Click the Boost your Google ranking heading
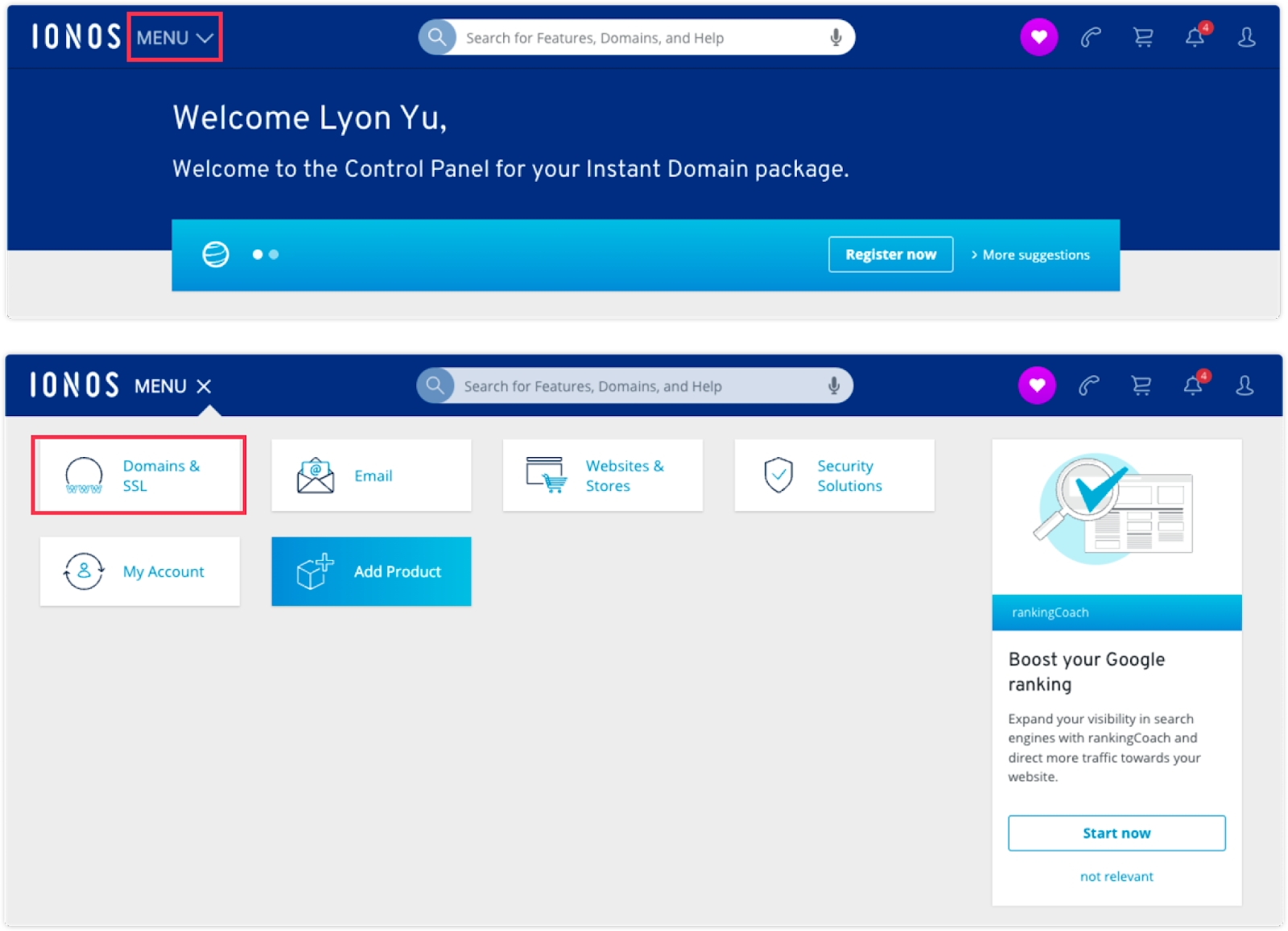The height and width of the screenshot is (931, 1288). [1087, 672]
